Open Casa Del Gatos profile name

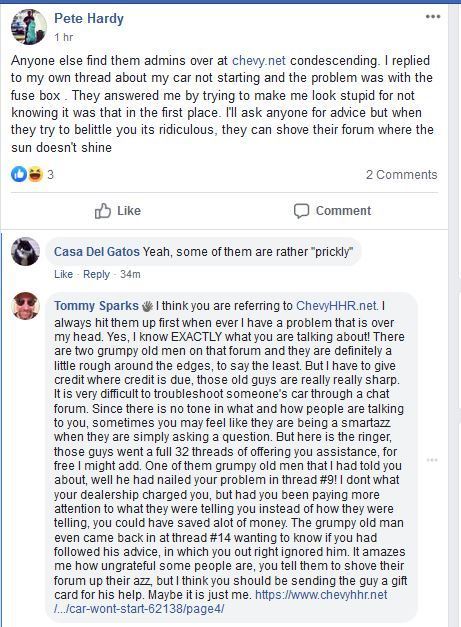click(97, 252)
